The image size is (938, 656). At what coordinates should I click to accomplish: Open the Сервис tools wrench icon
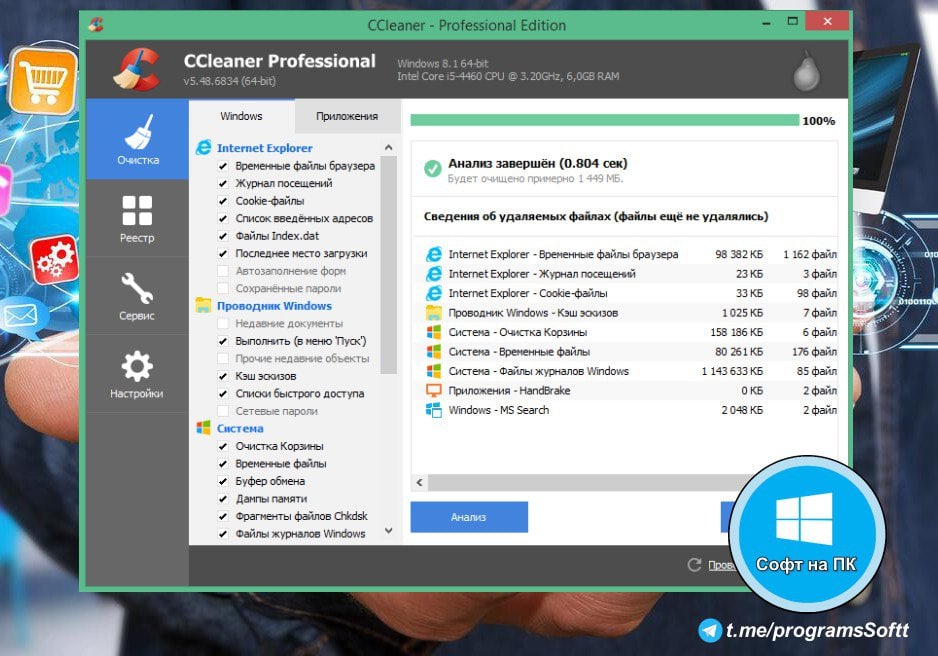[x=137, y=289]
